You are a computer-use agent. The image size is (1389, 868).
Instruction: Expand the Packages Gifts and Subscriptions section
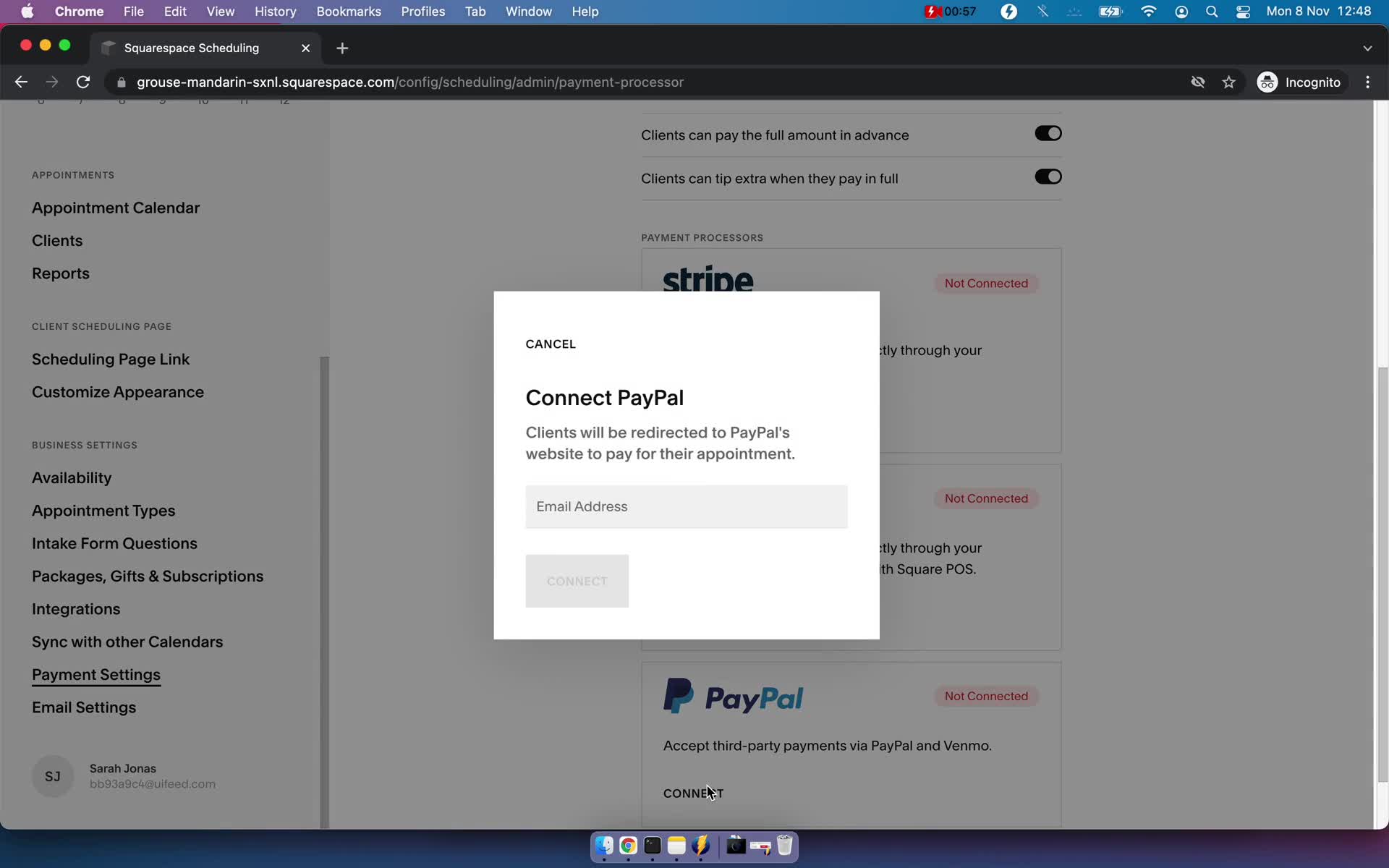click(147, 576)
